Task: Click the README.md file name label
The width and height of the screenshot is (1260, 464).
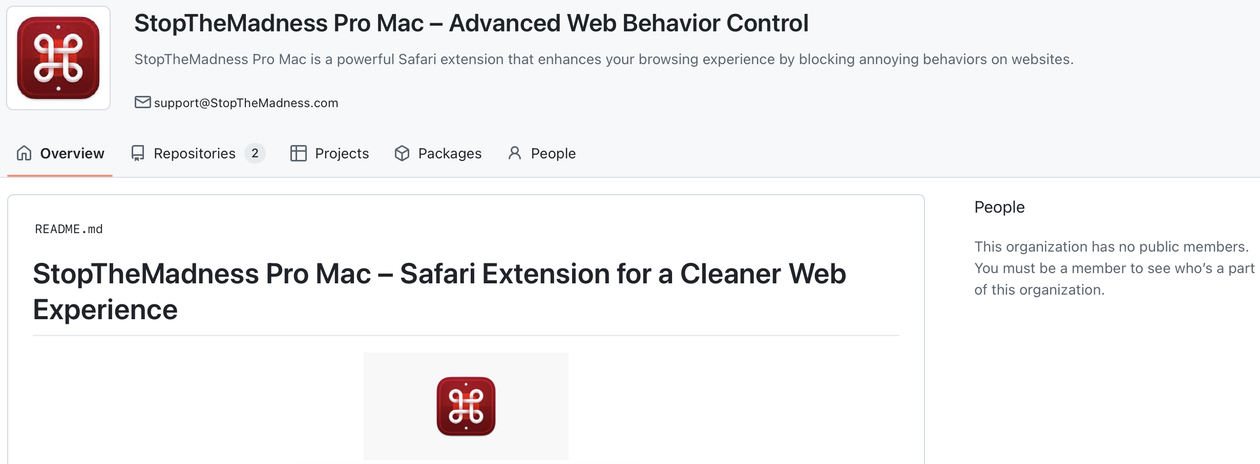Action: tap(69, 229)
